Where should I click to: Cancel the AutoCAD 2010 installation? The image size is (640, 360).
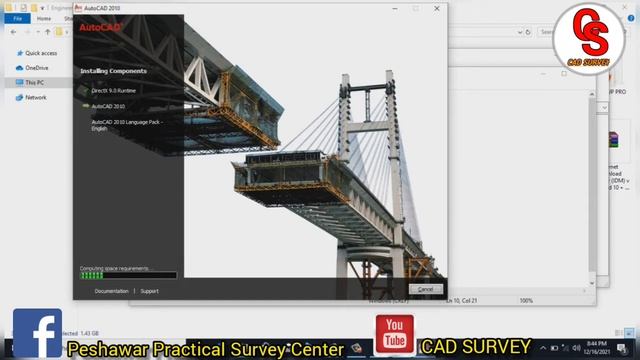click(426, 289)
